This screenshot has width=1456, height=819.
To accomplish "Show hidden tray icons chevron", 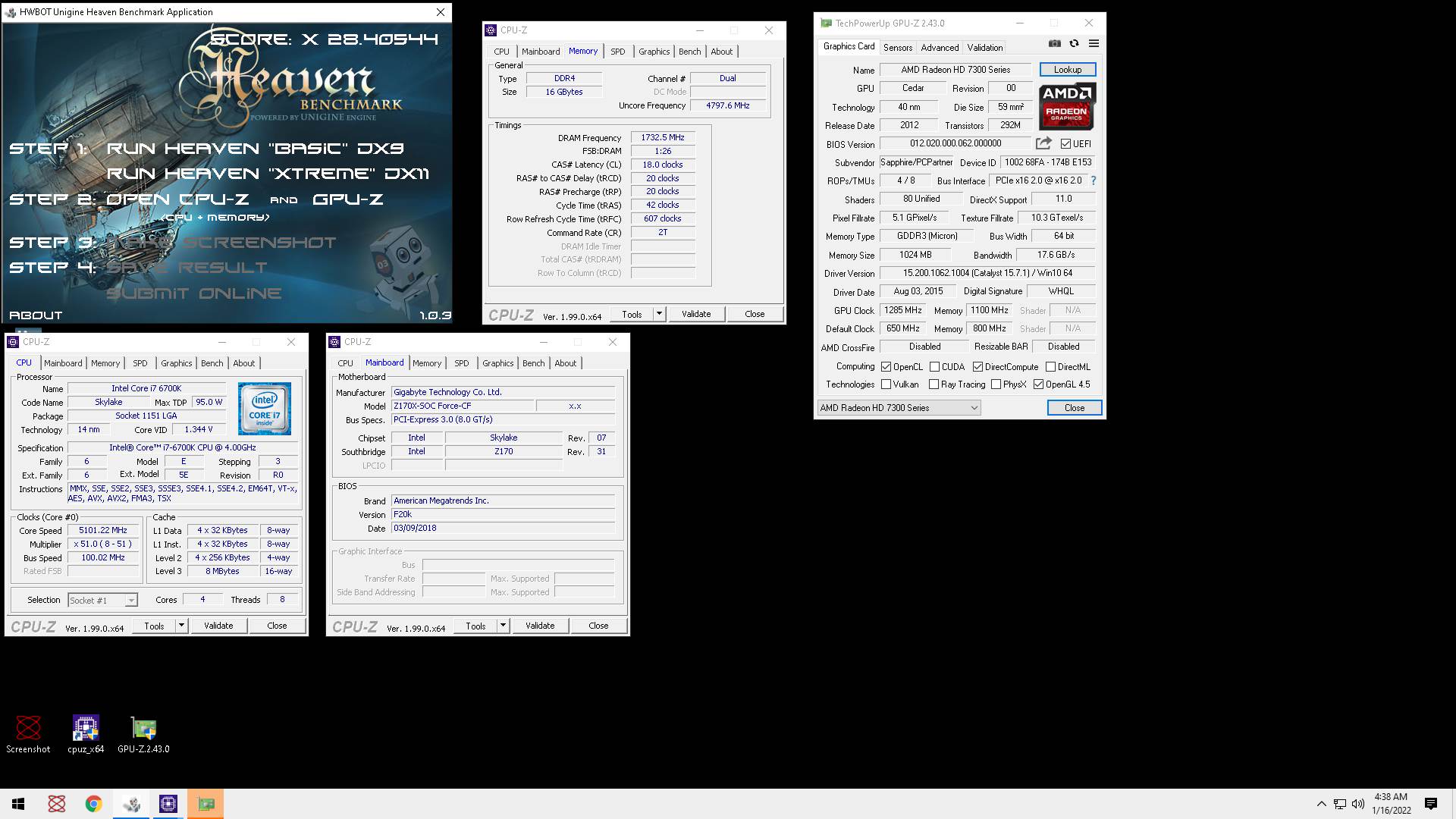I will (x=1322, y=804).
